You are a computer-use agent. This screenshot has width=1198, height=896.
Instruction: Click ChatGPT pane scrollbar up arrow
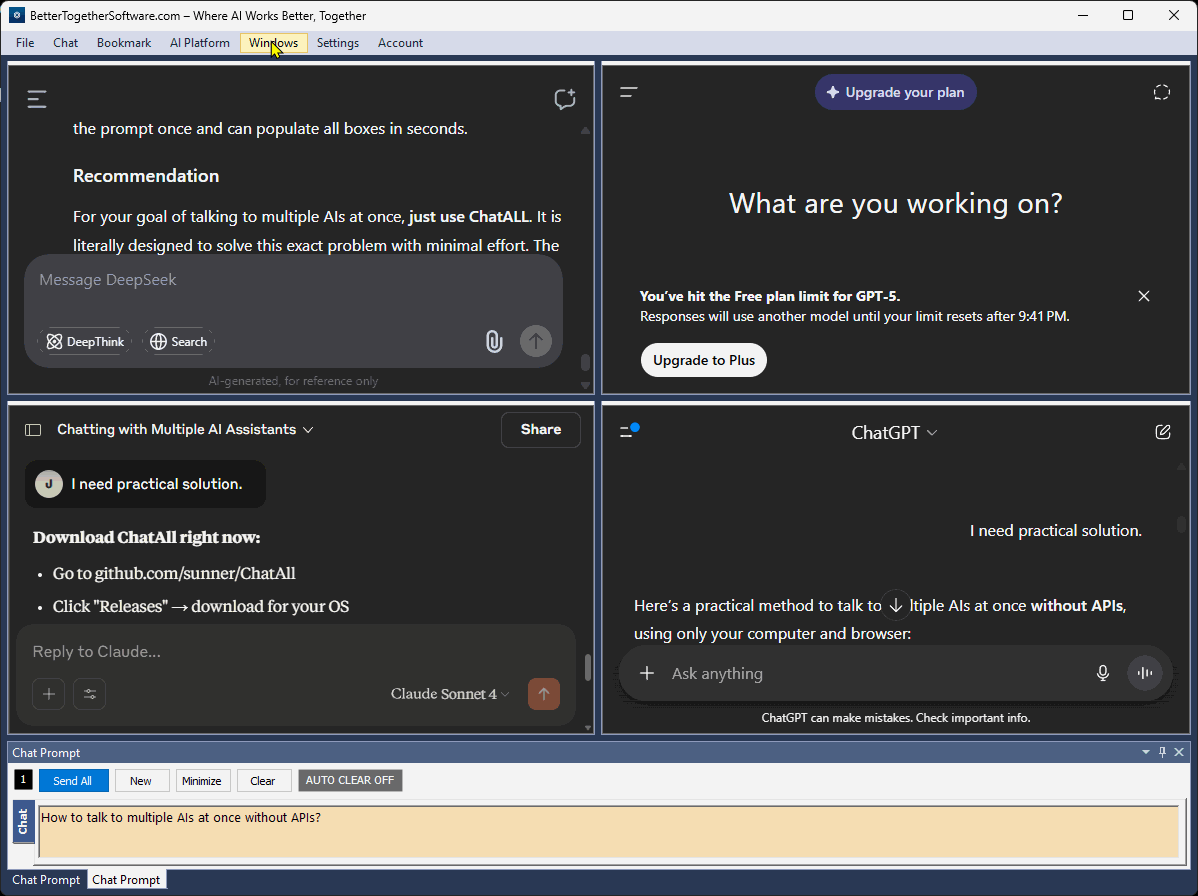point(1181,467)
